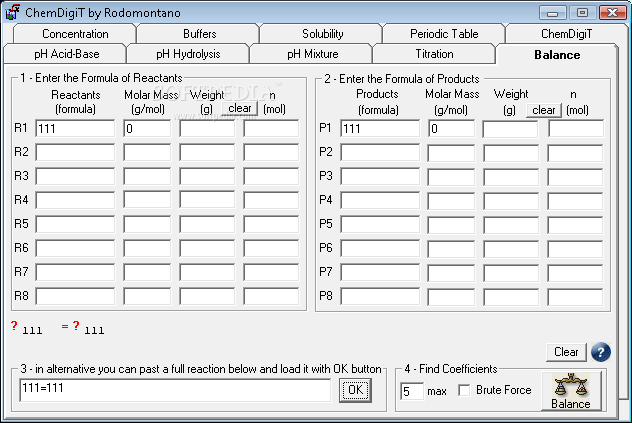
Task: Click the R8 mol field
Action: point(271,296)
